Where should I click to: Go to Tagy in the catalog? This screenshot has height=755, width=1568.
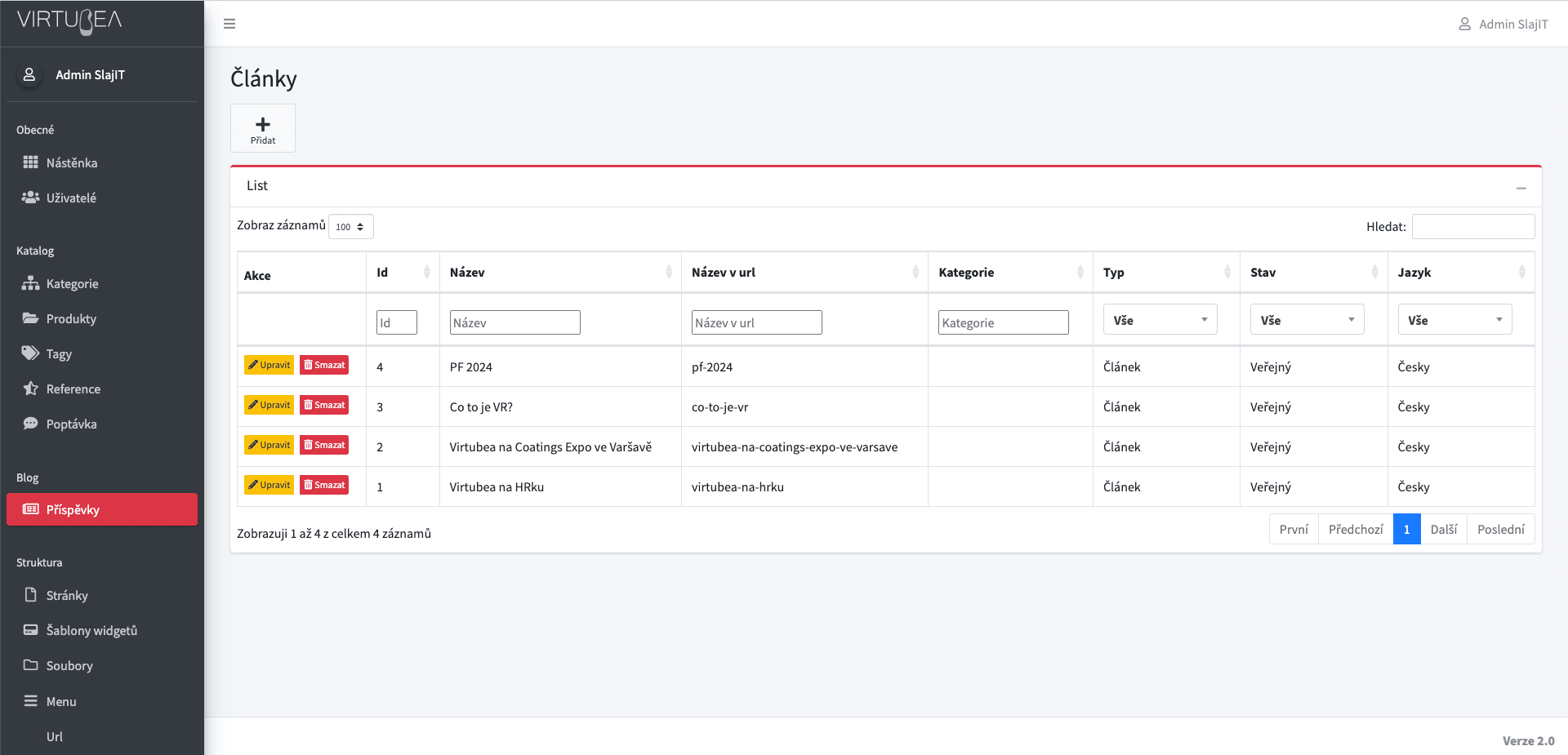click(59, 353)
